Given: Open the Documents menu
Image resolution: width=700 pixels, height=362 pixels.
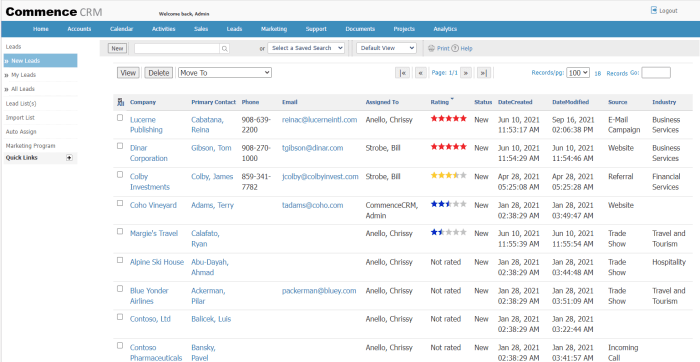Looking at the screenshot, I should pyautogui.click(x=360, y=29).
